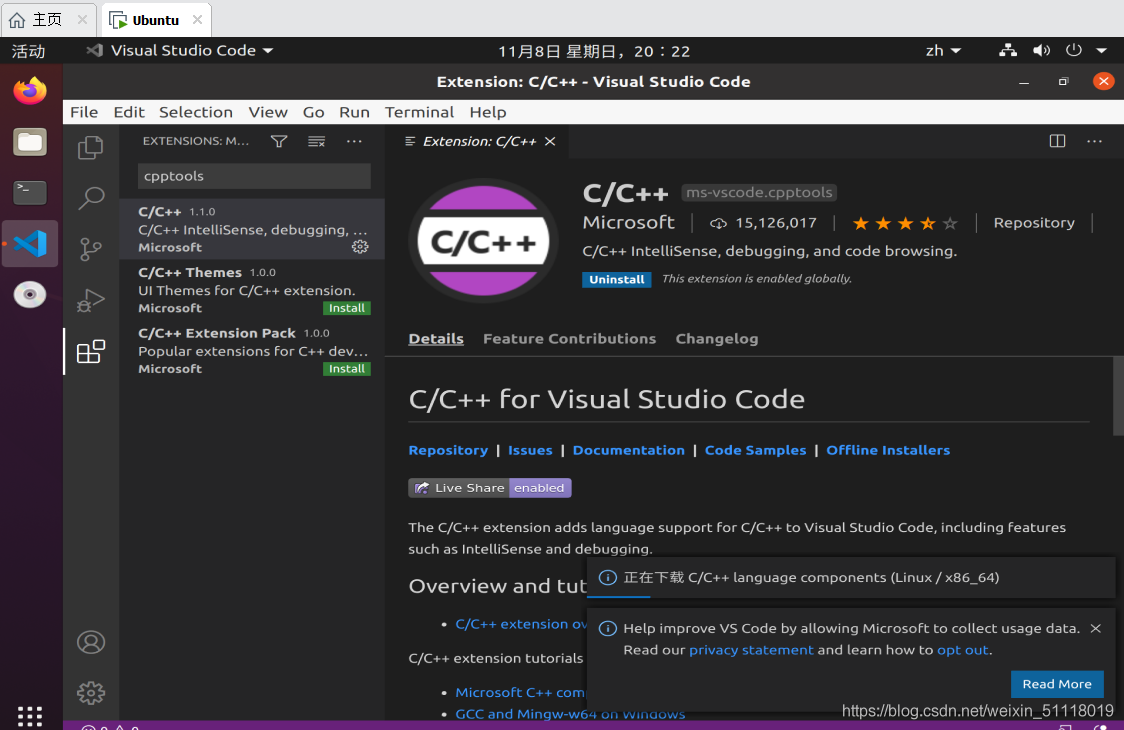Open power icon in top bar
The width and height of the screenshot is (1124, 730).
click(x=1073, y=50)
